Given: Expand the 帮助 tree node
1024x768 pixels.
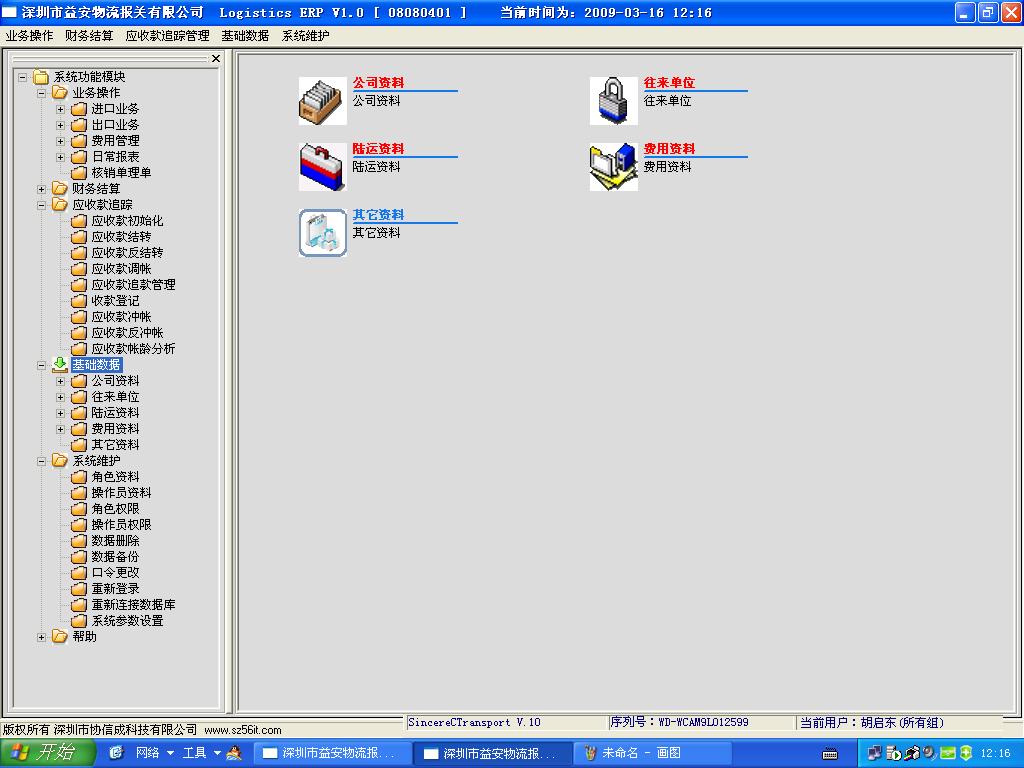Looking at the screenshot, I should point(41,637).
